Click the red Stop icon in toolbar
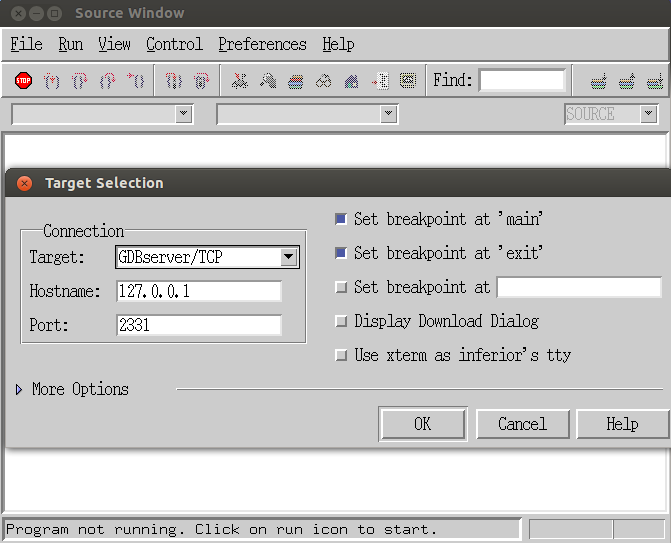671x543 pixels. tap(23, 81)
